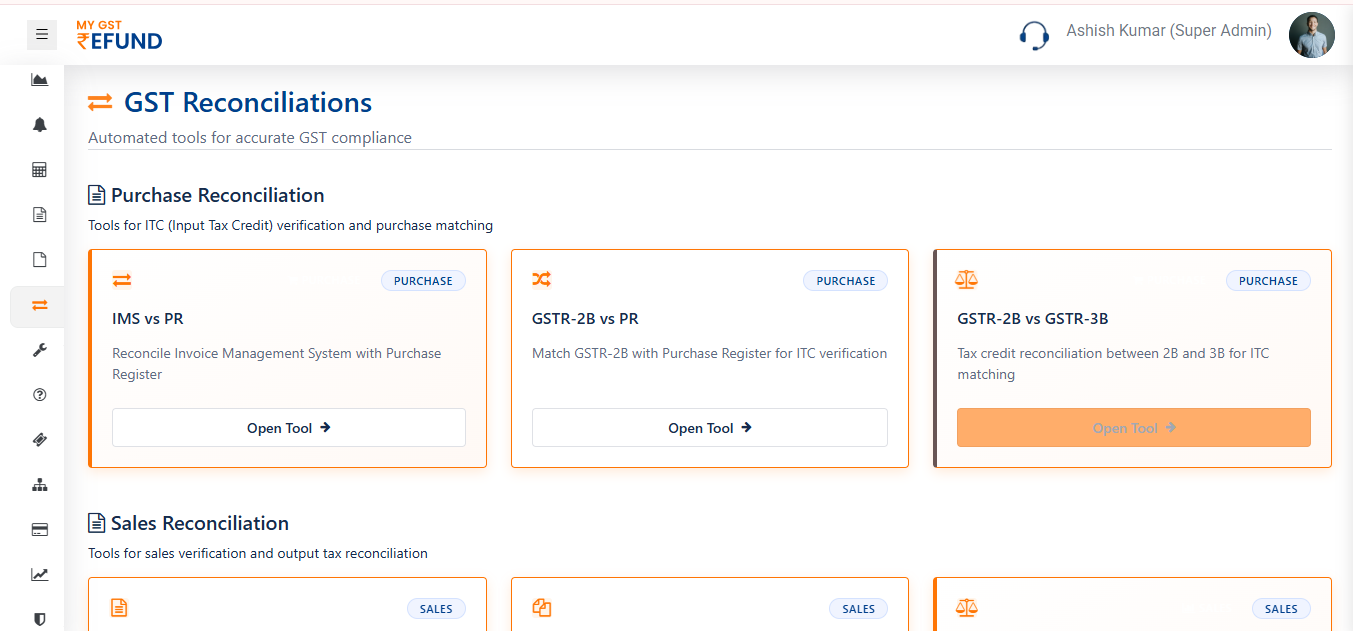Select the wrench tools sidebar icon
The height and width of the screenshot is (631, 1353).
point(40,350)
